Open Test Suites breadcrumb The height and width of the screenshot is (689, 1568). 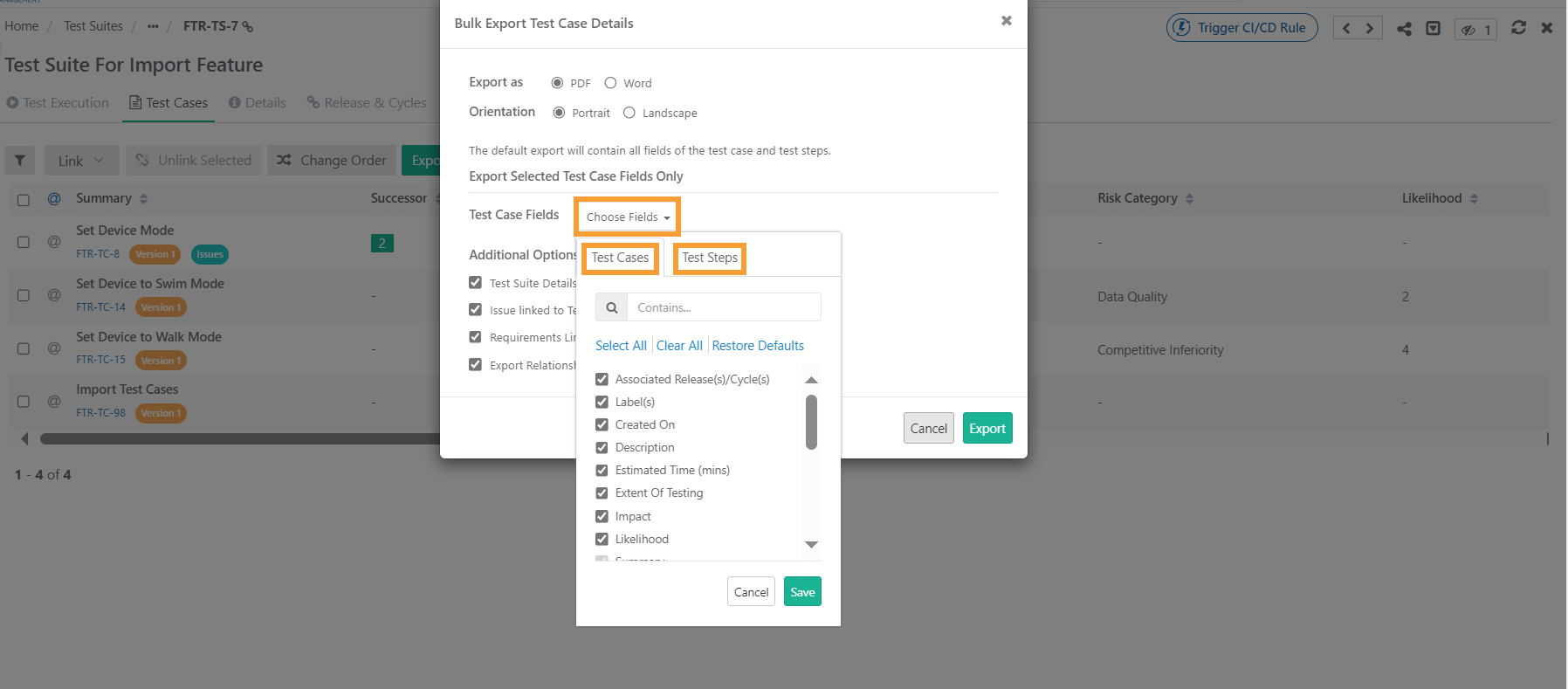point(93,26)
